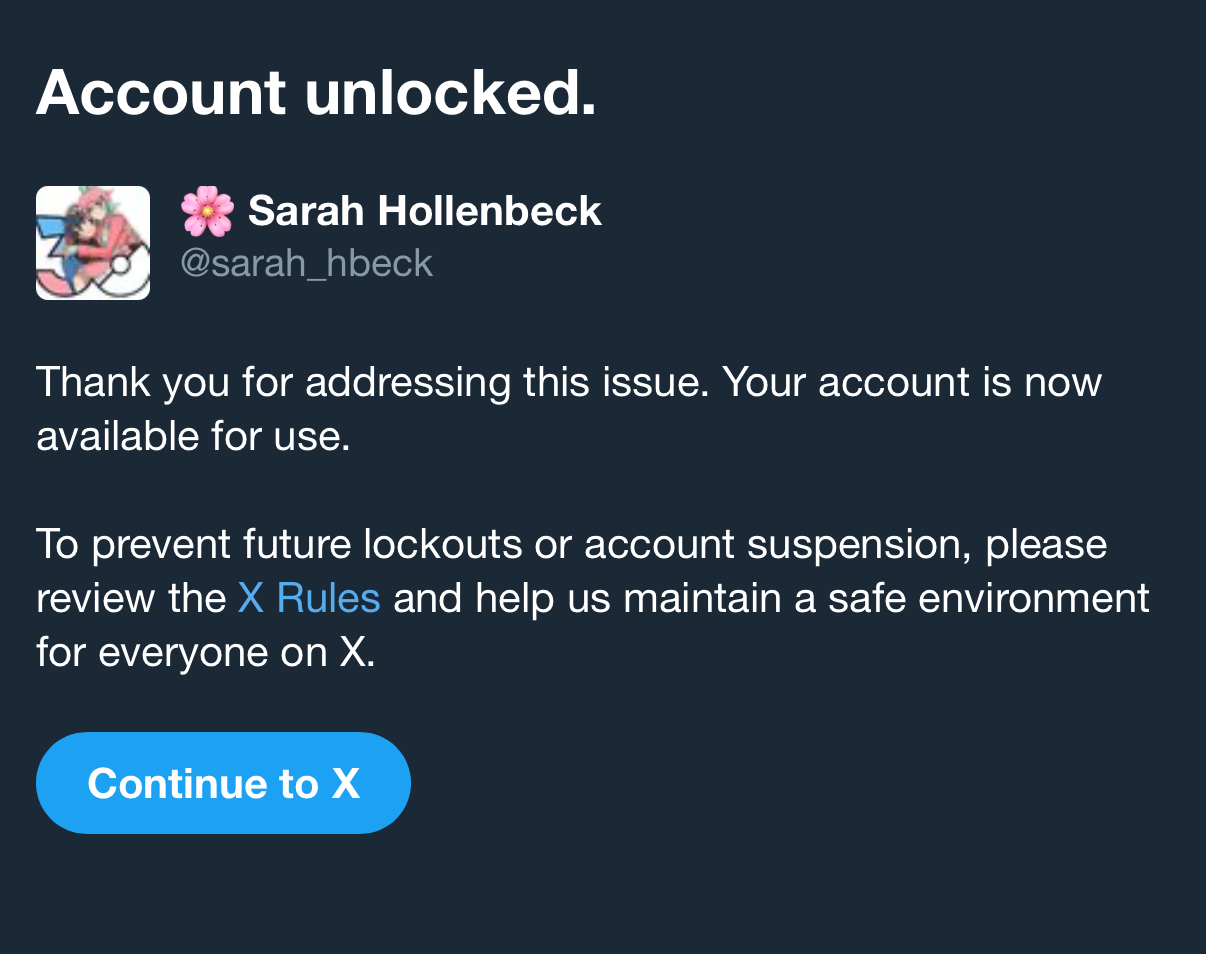
Task: Click the 'Thank you for addressing' sentence
Action: 372,383
